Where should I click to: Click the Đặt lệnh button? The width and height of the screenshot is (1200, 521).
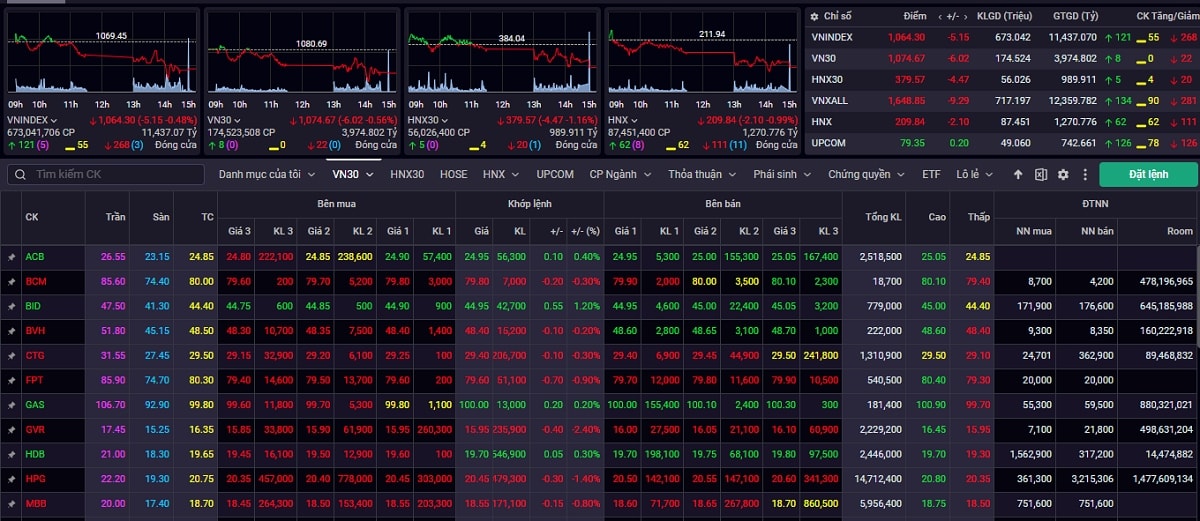click(1148, 174)
